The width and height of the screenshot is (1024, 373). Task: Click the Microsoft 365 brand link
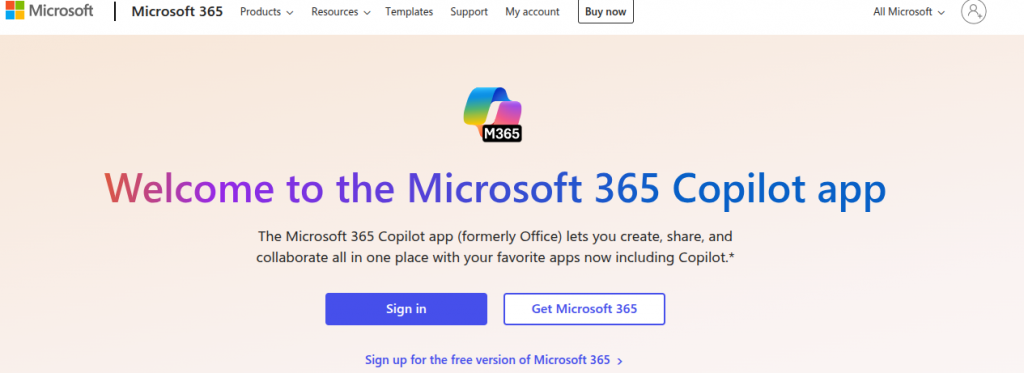(177, 11)
